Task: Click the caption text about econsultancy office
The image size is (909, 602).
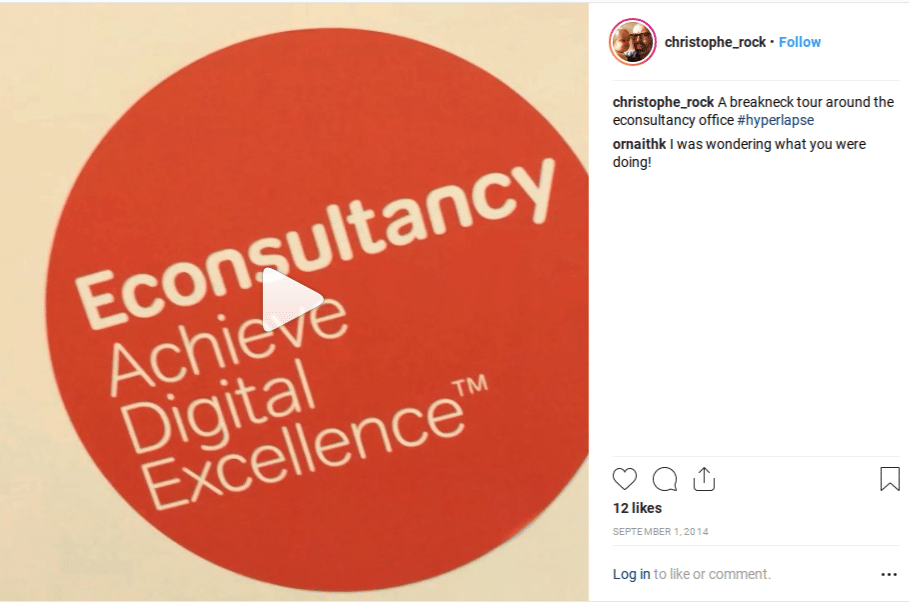Action: point(753,111)
